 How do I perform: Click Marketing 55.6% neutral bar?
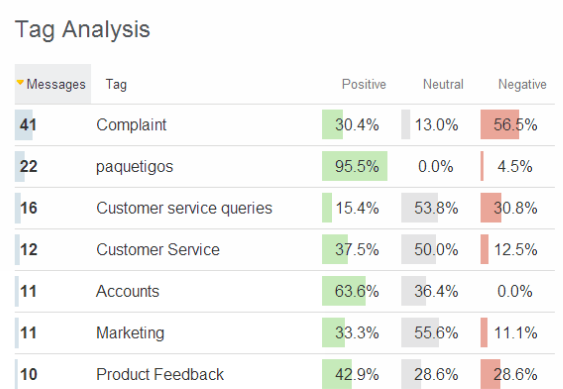tap(420, 333)
